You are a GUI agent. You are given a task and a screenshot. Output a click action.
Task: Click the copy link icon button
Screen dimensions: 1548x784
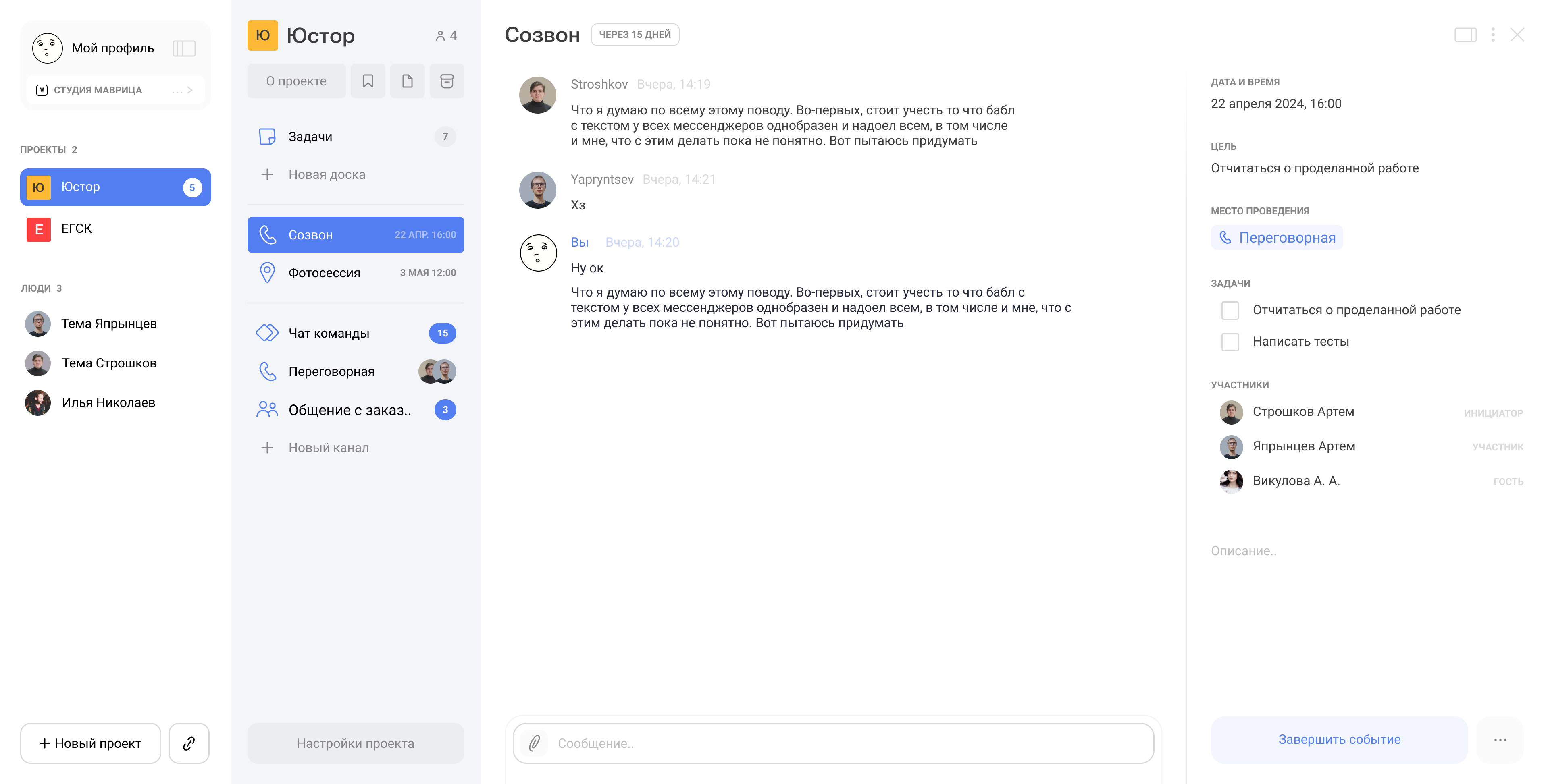click(189, 743)
